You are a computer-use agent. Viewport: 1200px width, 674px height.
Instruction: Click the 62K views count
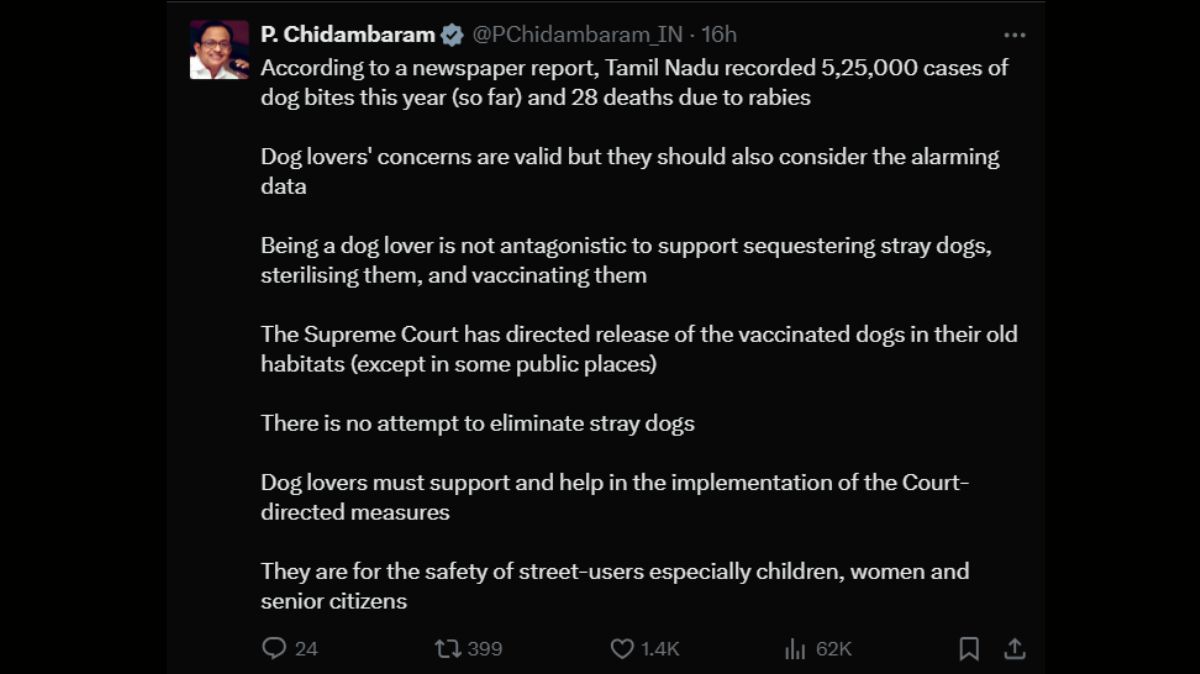point(833,649)
